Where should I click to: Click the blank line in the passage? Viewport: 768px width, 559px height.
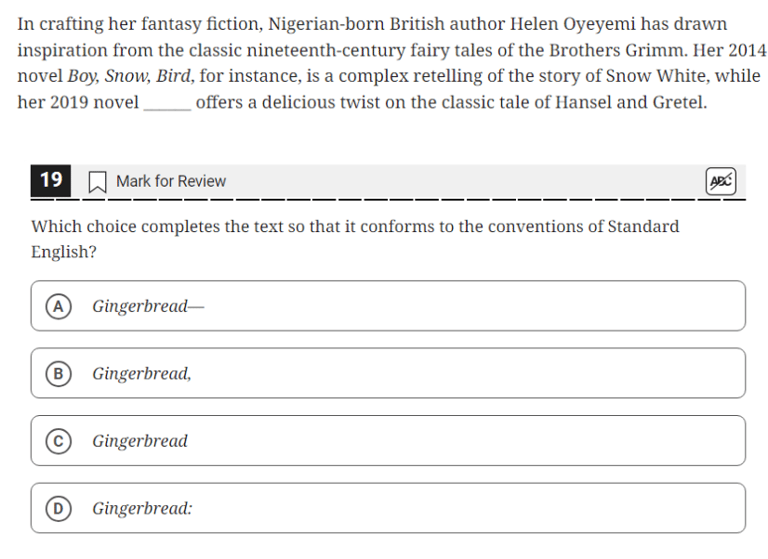tap(167, 103)
